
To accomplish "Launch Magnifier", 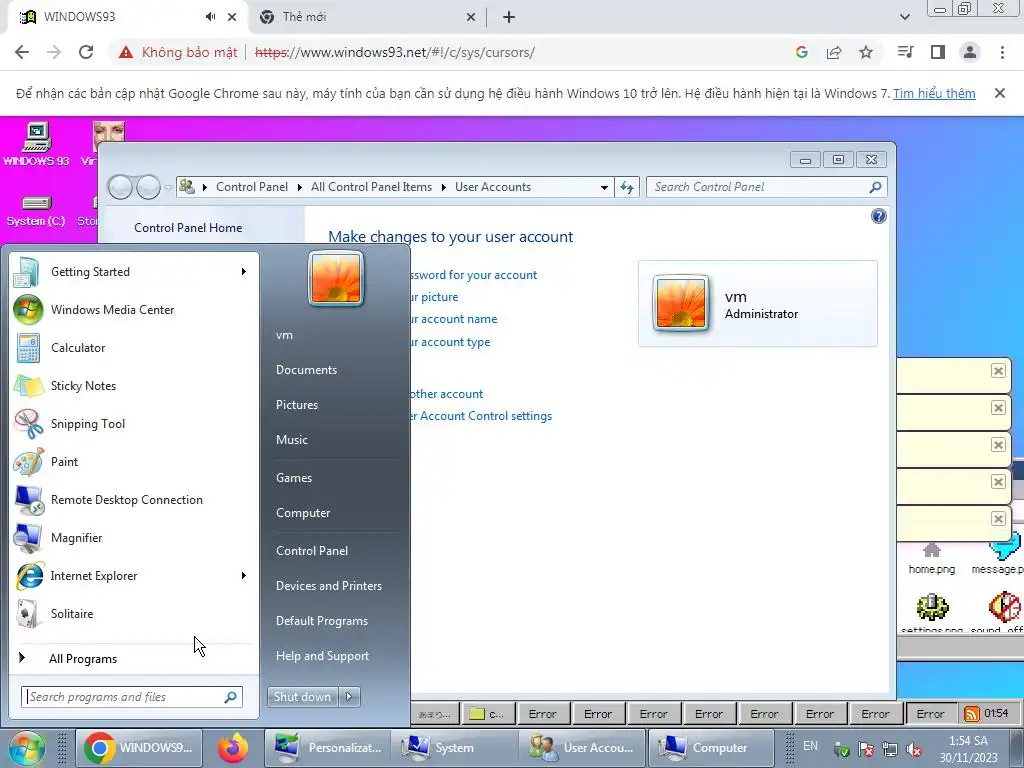I will point(134,537).
